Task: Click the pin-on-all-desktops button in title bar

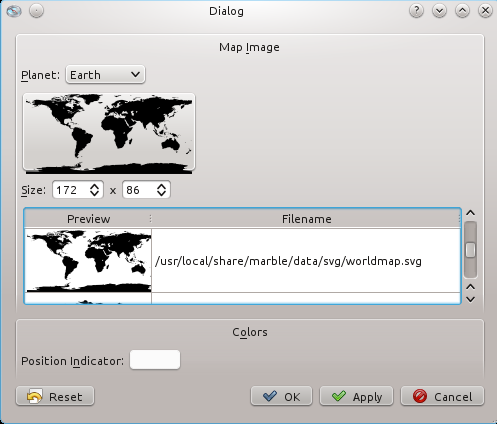Action: (x=36, y=11)
